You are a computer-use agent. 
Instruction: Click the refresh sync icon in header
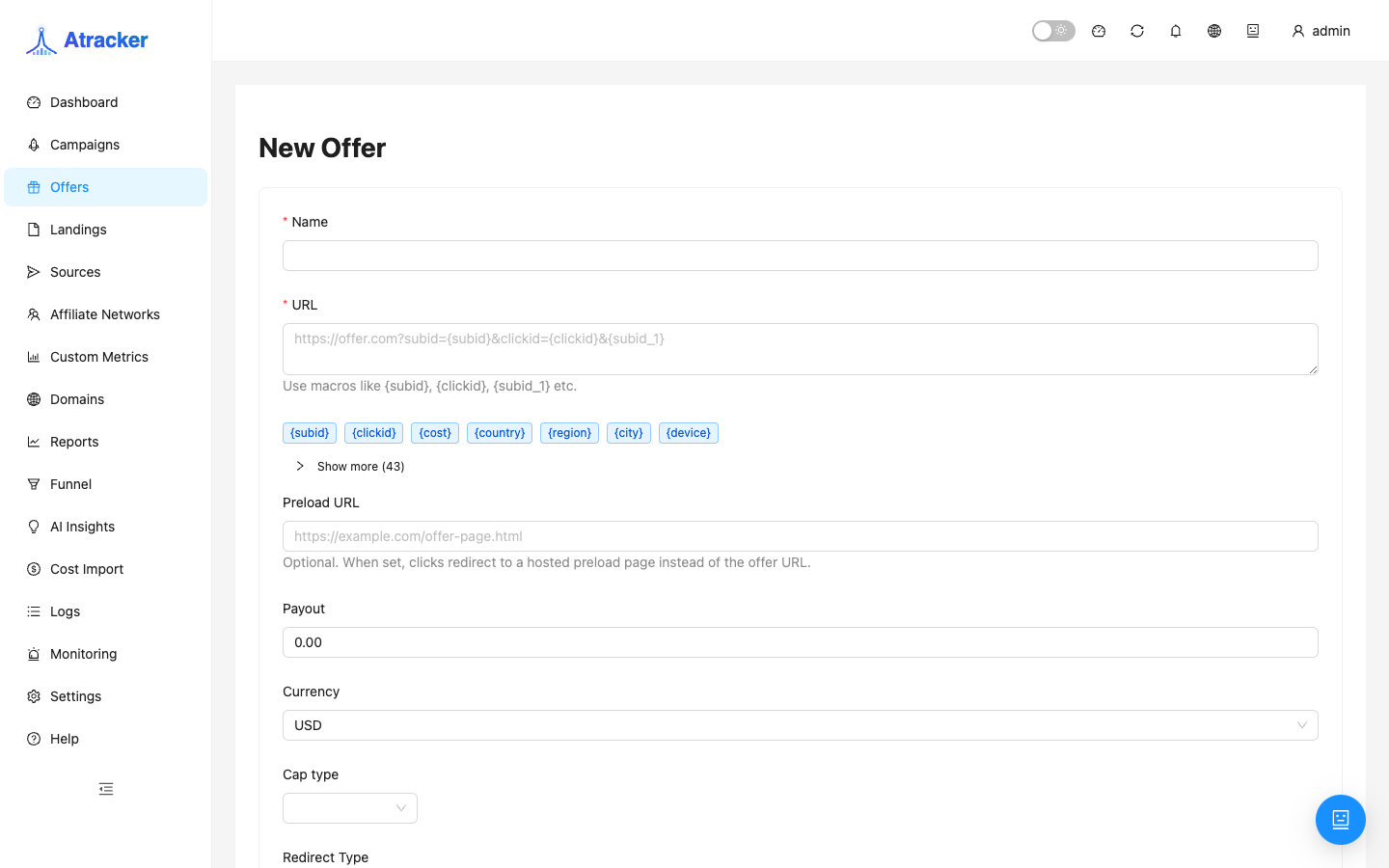(x=1137, y=31)
